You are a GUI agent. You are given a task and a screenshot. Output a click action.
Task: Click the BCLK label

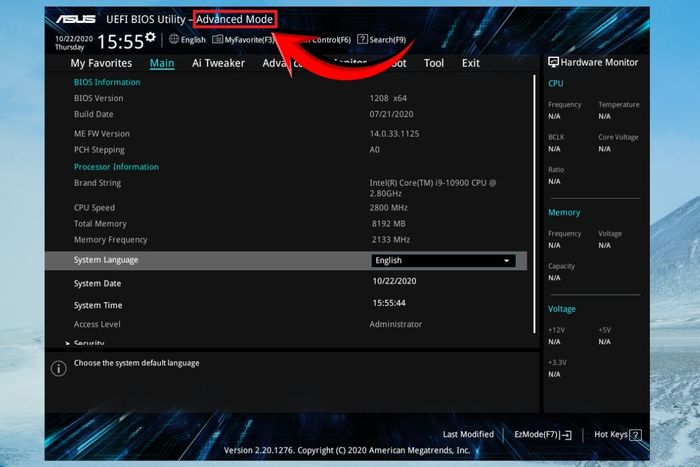(556, 137)
